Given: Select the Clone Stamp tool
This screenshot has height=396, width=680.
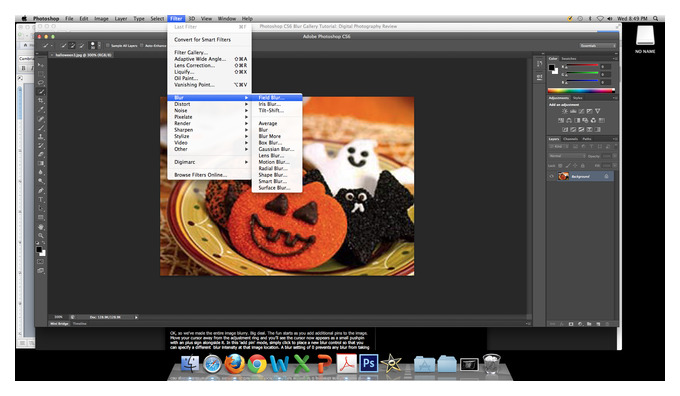Looking at the screenshot, I should tap(41, 137).
